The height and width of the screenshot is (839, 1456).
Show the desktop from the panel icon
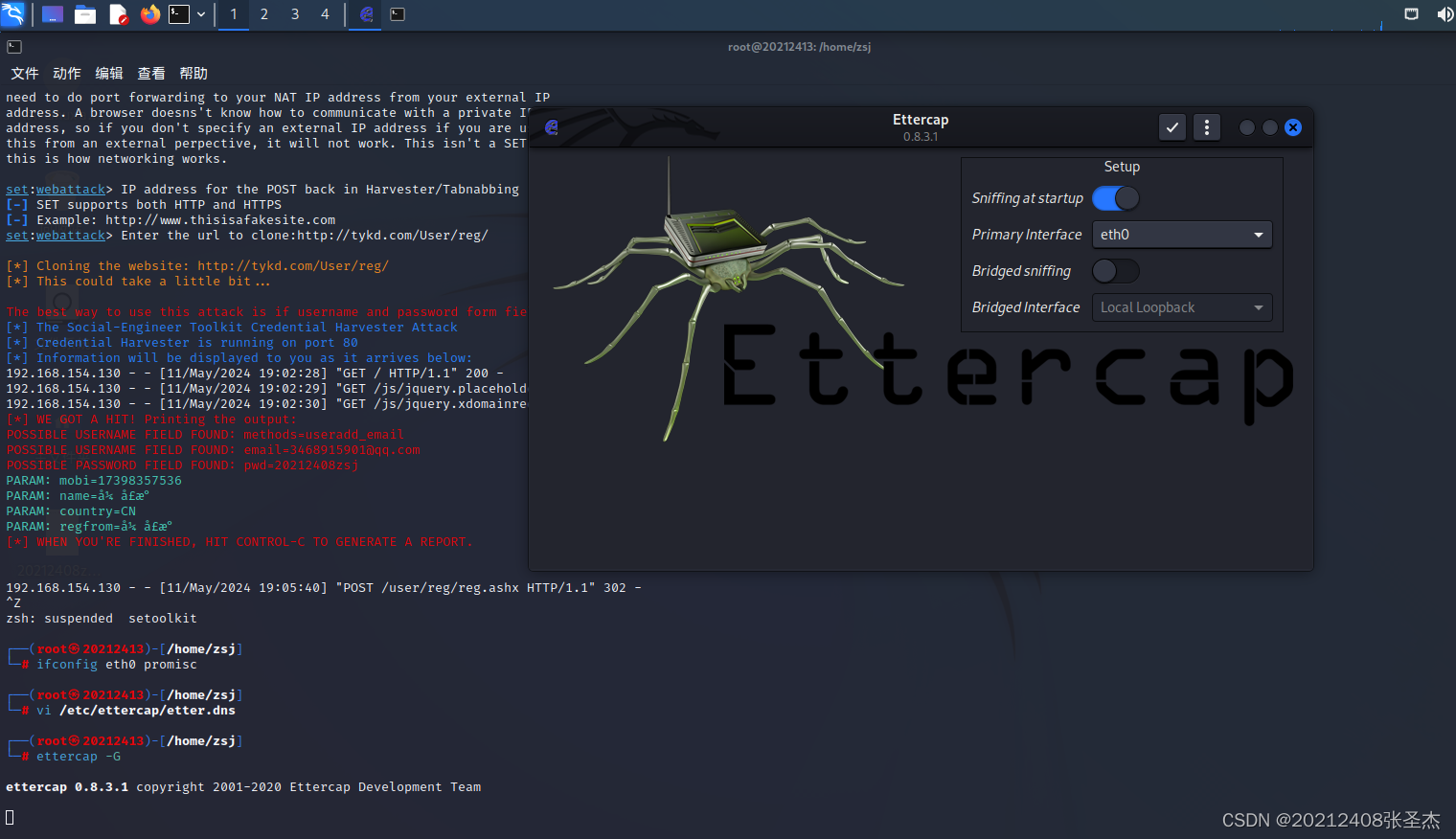tap(53, 14)
